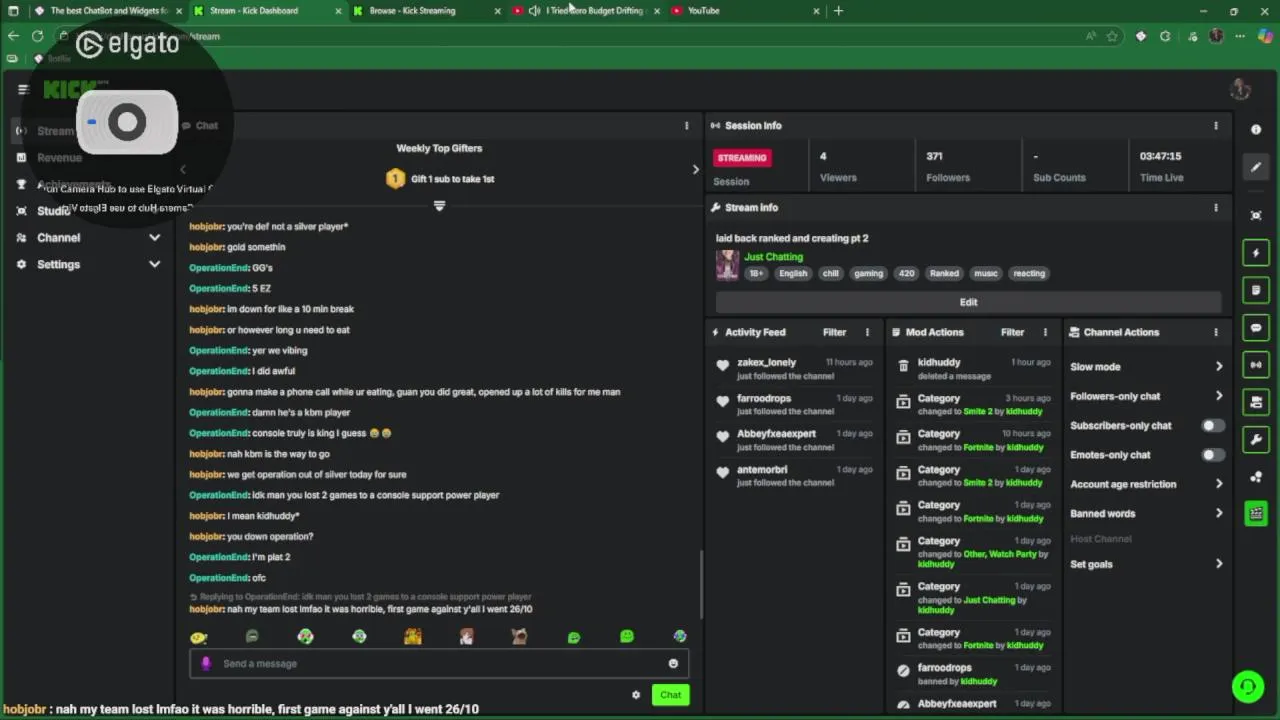This screenshot has width=1280, height=720.
Task: Open the emoji picker in message box
Action: (673, 663)
